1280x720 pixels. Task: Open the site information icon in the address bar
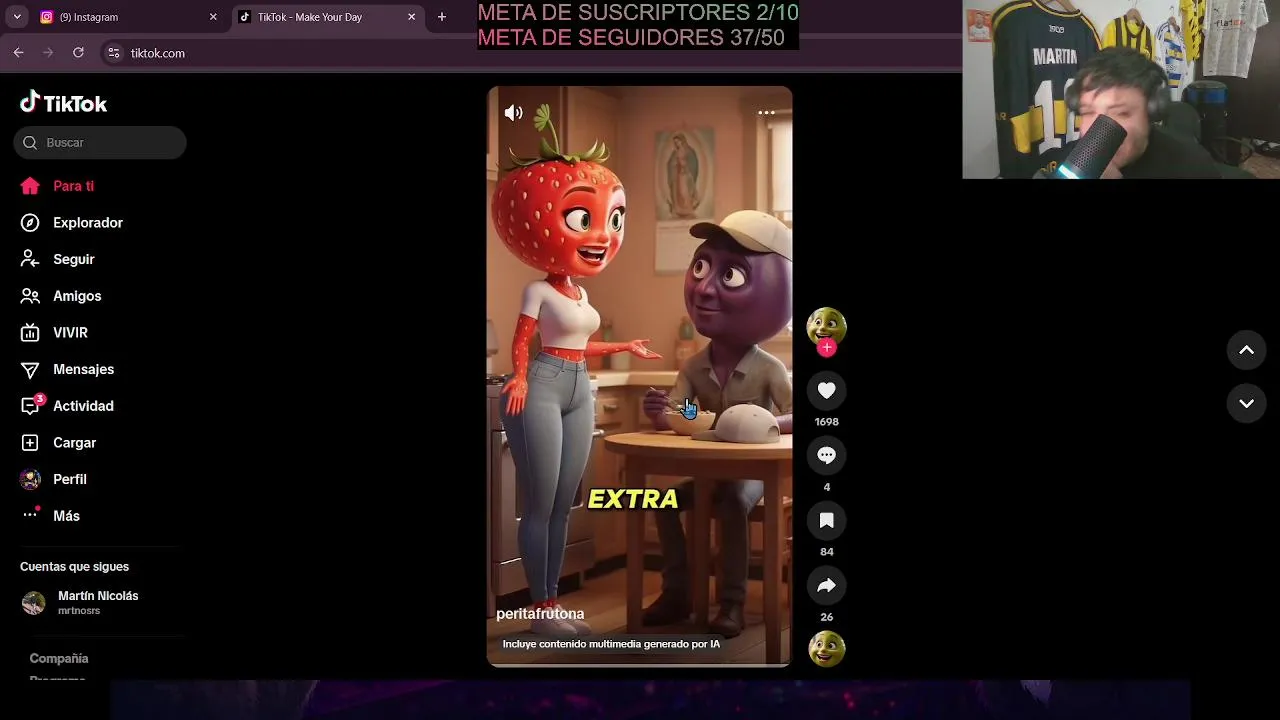(x=114, y=53)
